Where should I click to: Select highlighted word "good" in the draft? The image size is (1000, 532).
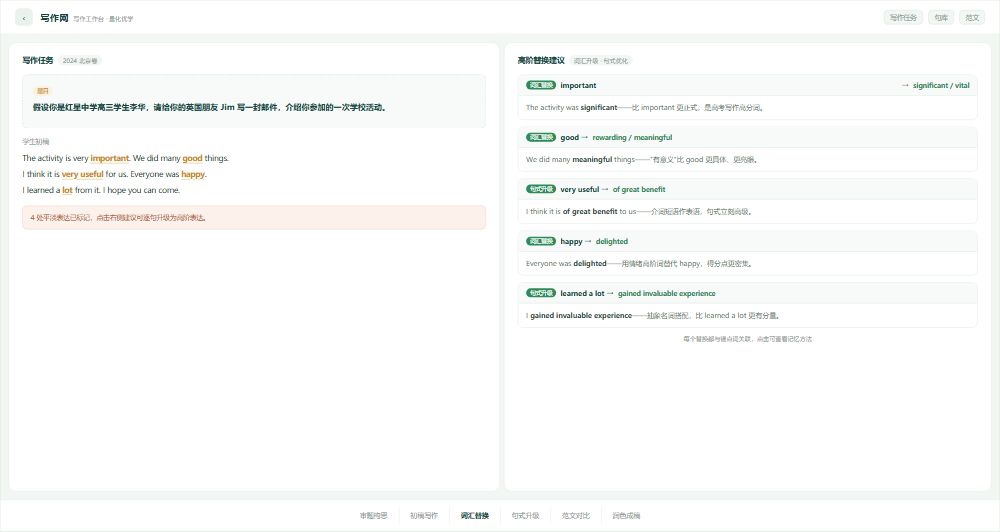192,158
